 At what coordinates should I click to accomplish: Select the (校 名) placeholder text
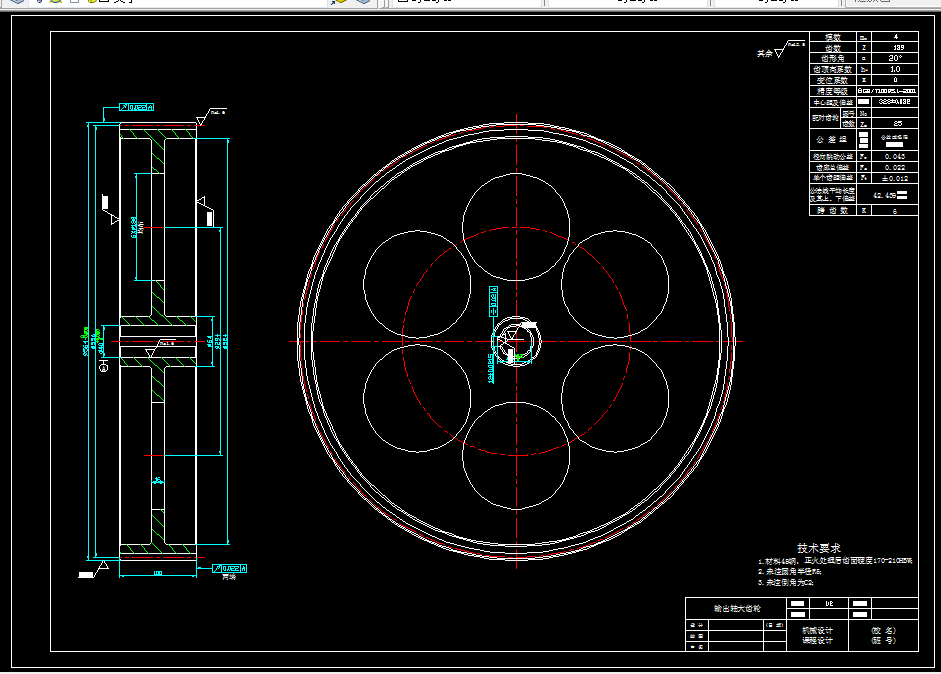[883, 630]
